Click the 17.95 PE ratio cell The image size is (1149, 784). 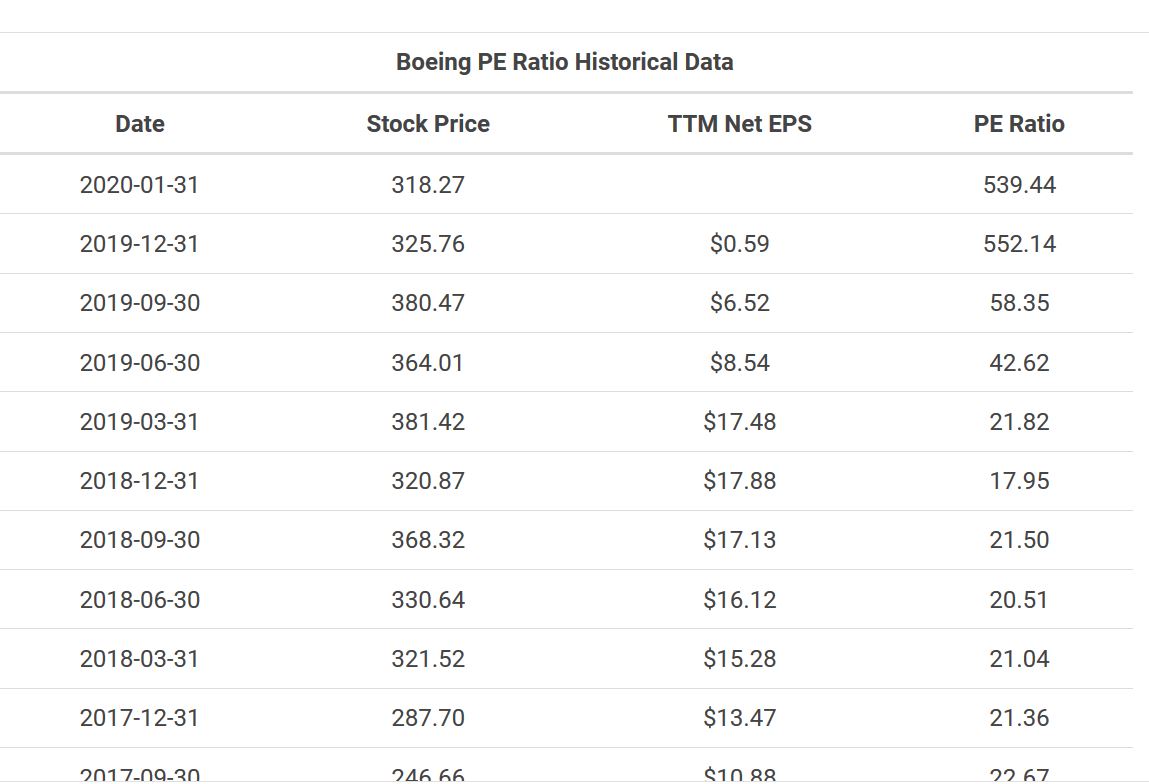(x=1019, y=481)
